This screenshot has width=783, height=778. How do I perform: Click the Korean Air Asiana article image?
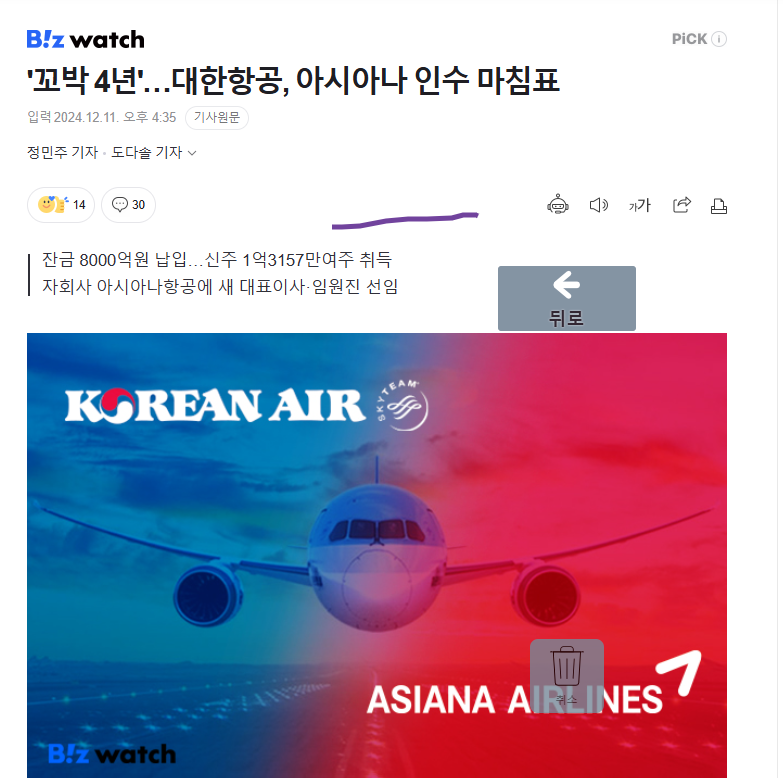click(377, 555)
